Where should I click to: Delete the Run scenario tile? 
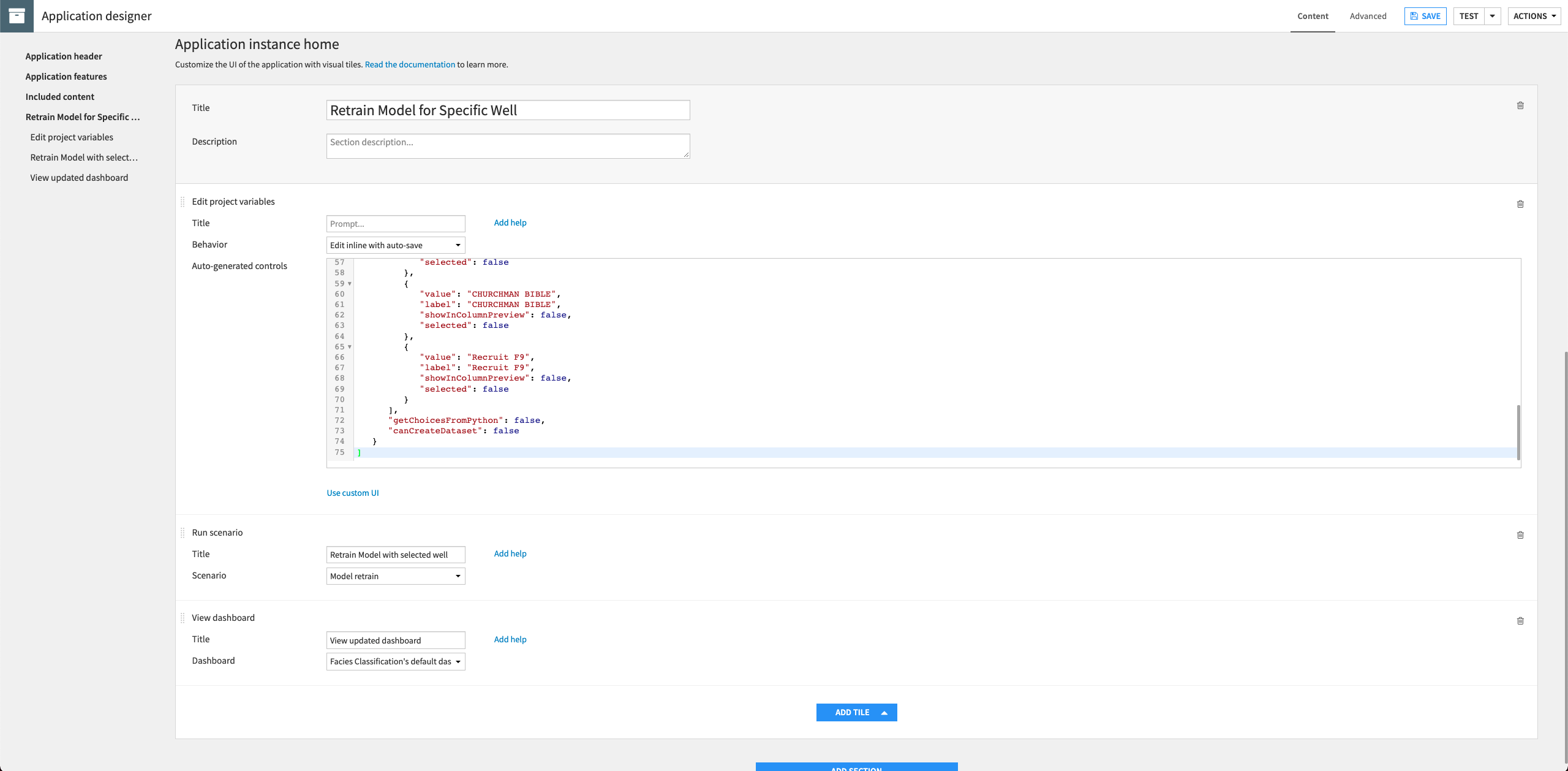(x=1521, y=534)
